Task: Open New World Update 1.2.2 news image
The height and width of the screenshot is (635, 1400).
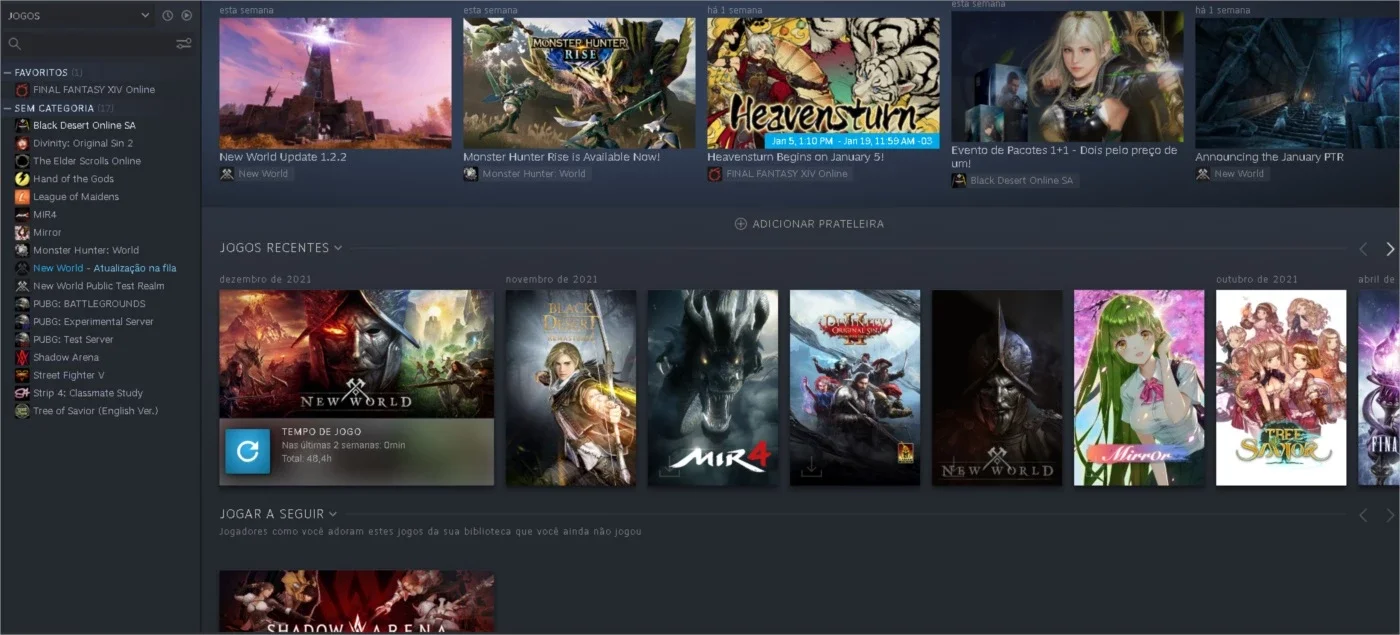Action: 335,83
